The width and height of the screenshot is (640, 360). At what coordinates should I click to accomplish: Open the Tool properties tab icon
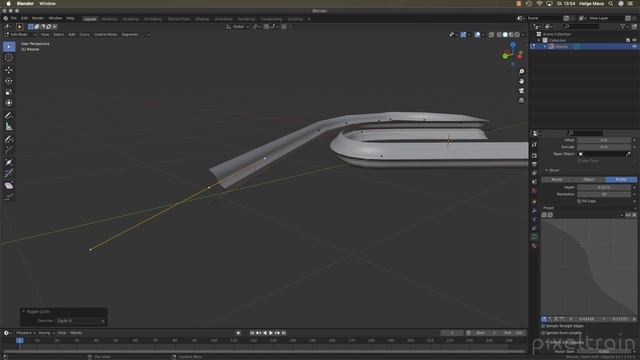coord(534,144)
